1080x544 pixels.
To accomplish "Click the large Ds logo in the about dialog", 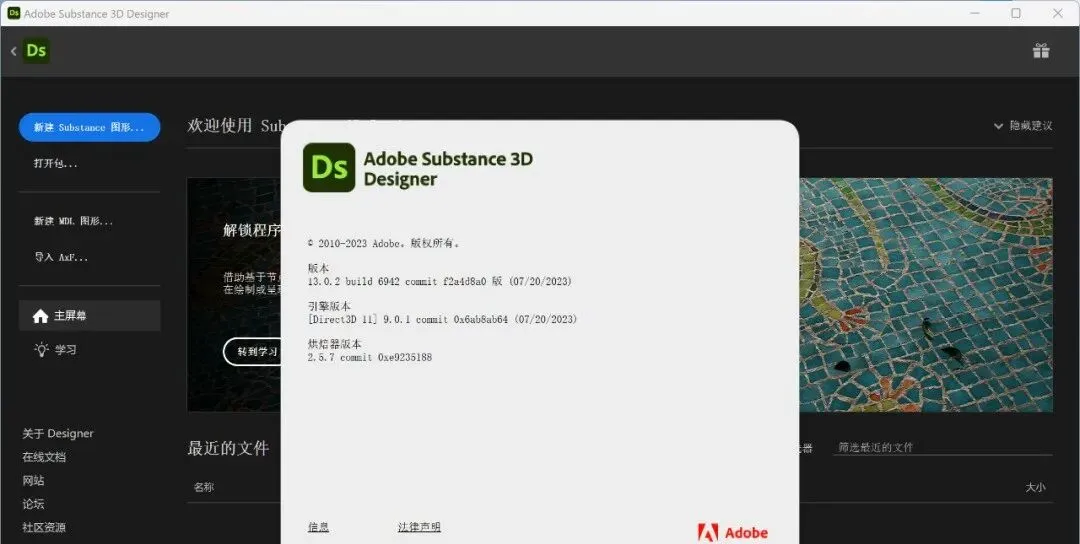I will tap(329, 167).
